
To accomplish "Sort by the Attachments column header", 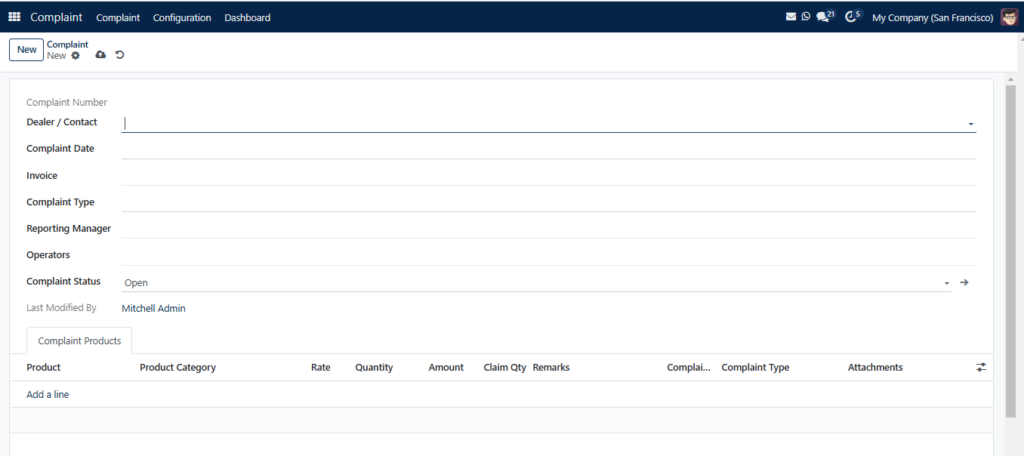I will pyautogui.click(x=875, y=367).
